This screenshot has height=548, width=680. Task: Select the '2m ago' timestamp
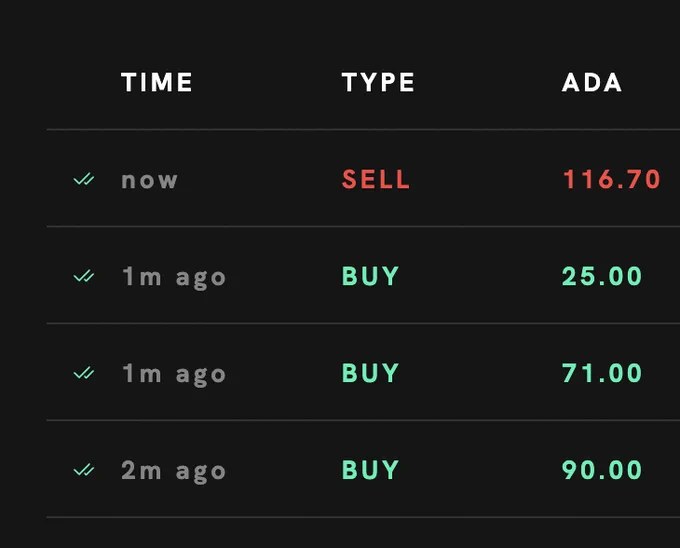click(x=173, y=471)
